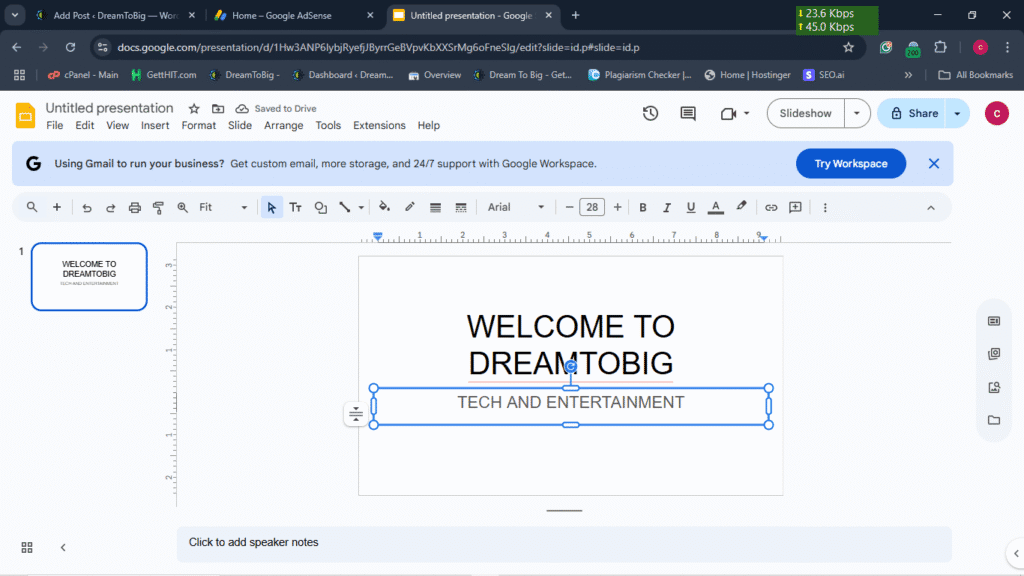The width and height of the screenshot is (1024, 576).
Task: Click the Try Workspace button
Action: coord(850,163)
